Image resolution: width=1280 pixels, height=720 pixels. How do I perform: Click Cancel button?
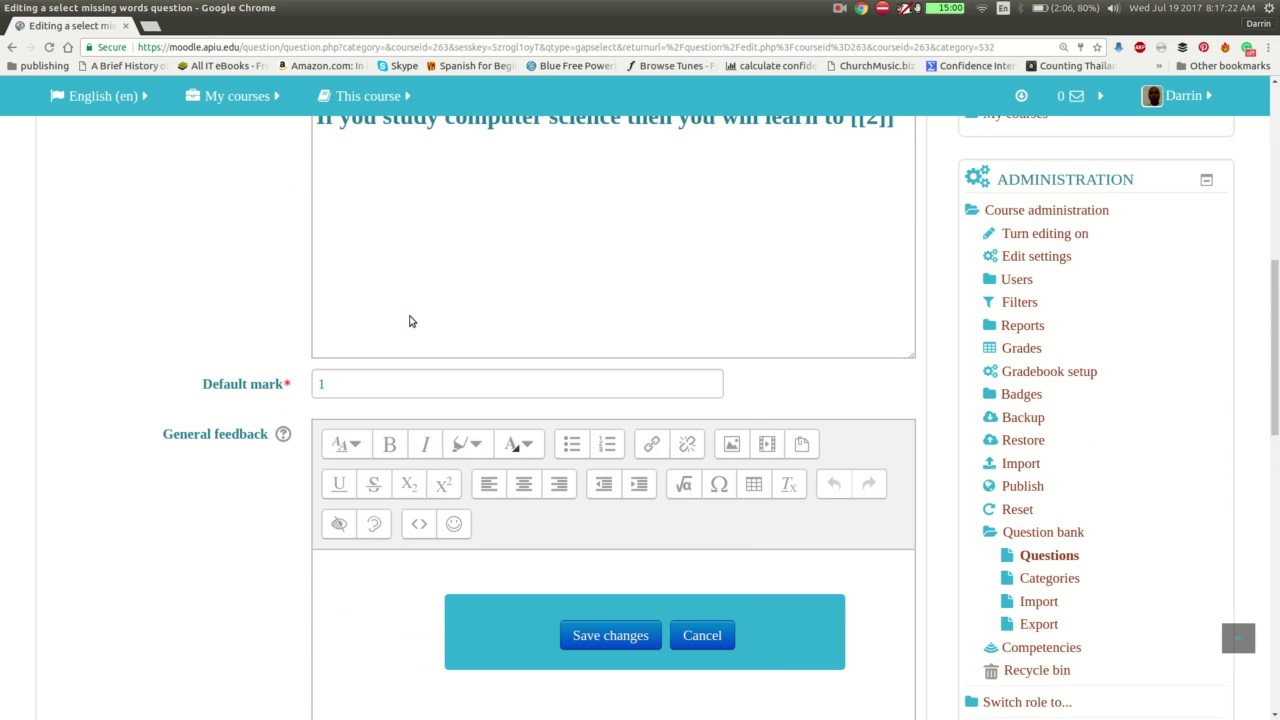(x=702, y=636)
